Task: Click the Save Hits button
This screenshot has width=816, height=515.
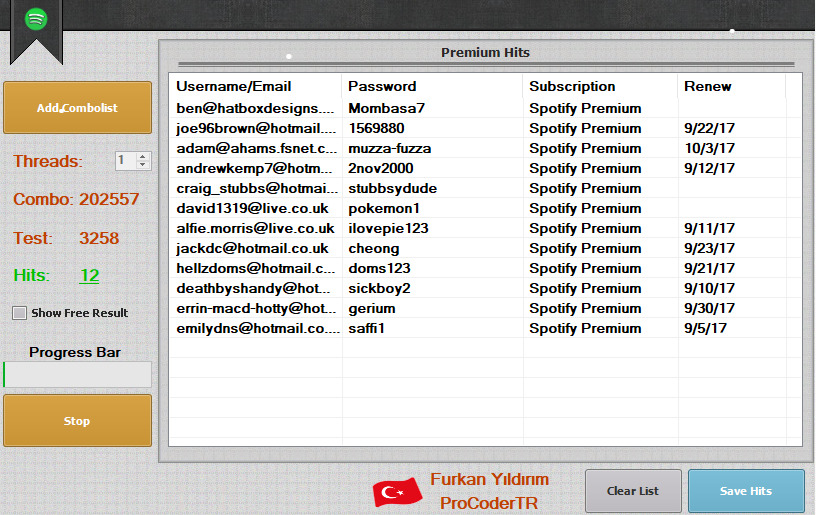Action: click(x=746, y=491)
